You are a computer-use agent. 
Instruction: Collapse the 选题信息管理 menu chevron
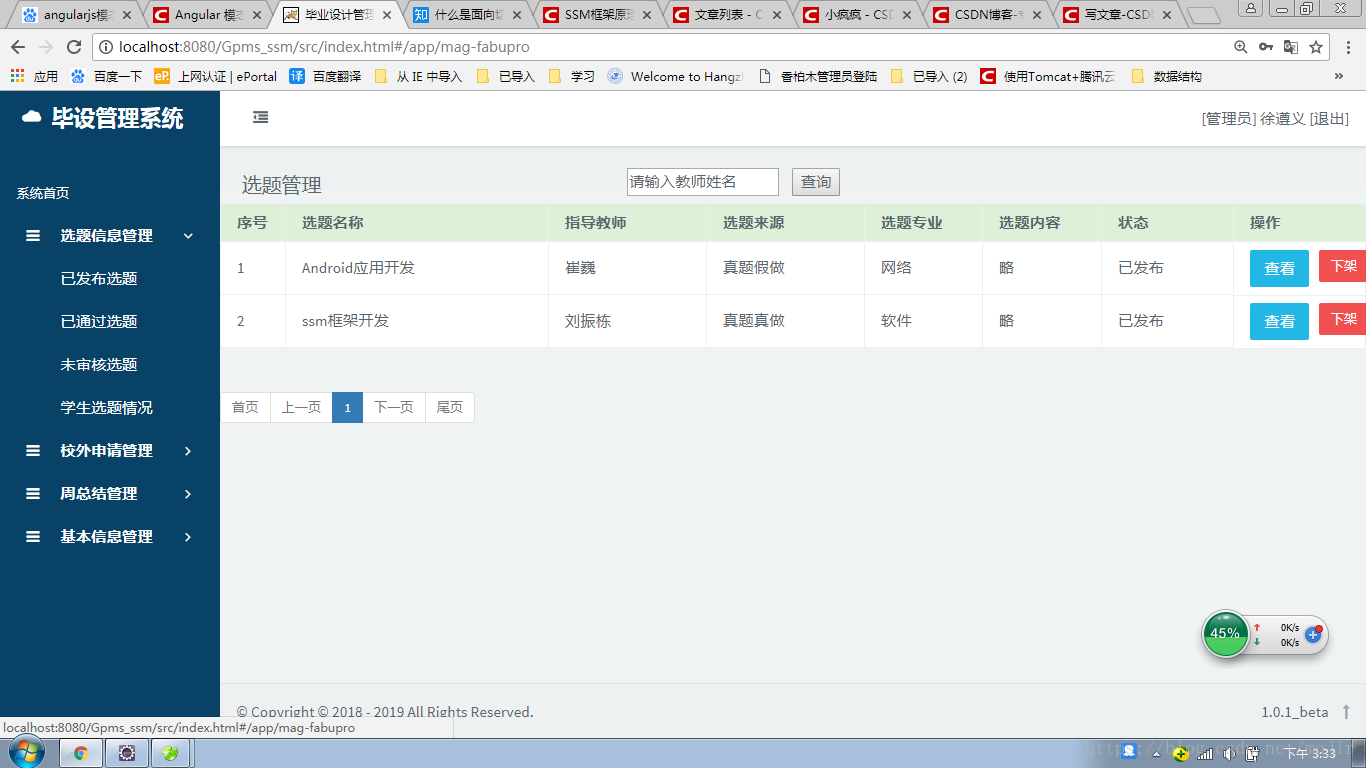click(x=188, y=236)
